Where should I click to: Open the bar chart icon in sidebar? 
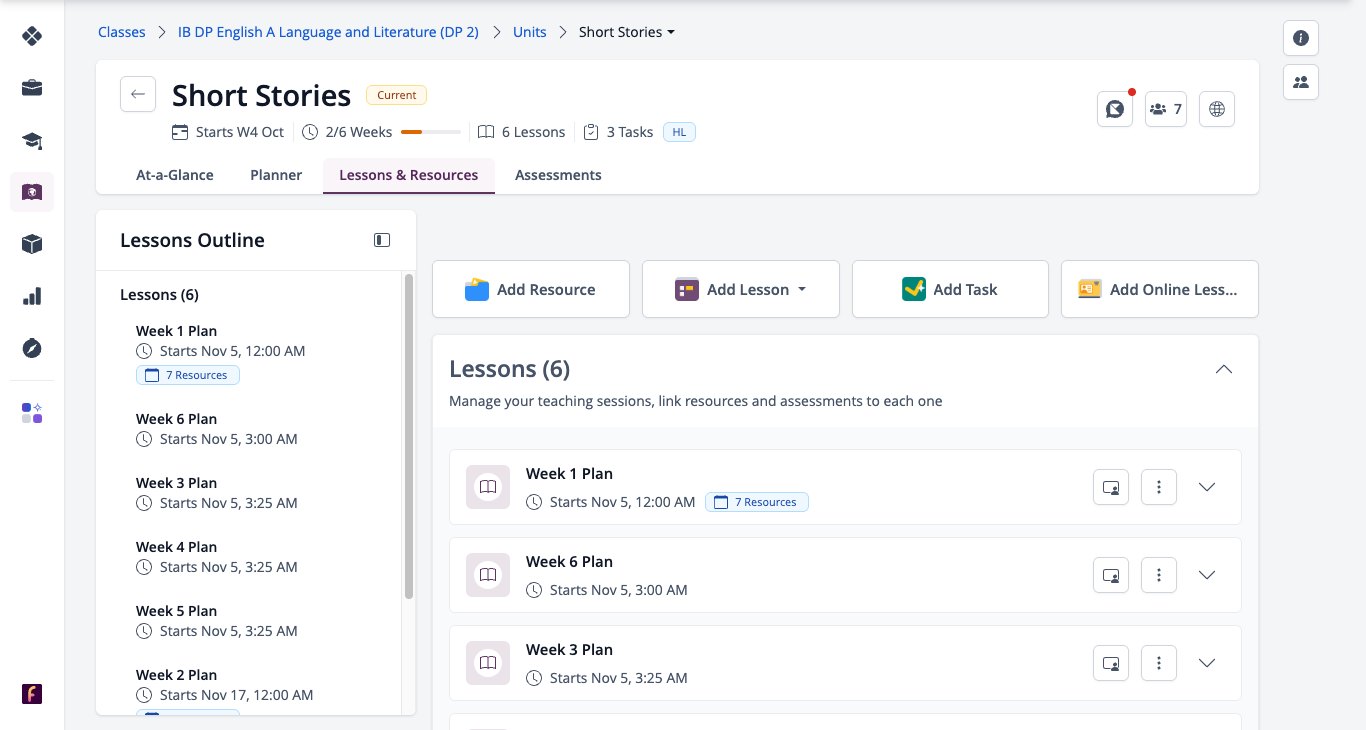coord(32,296)
